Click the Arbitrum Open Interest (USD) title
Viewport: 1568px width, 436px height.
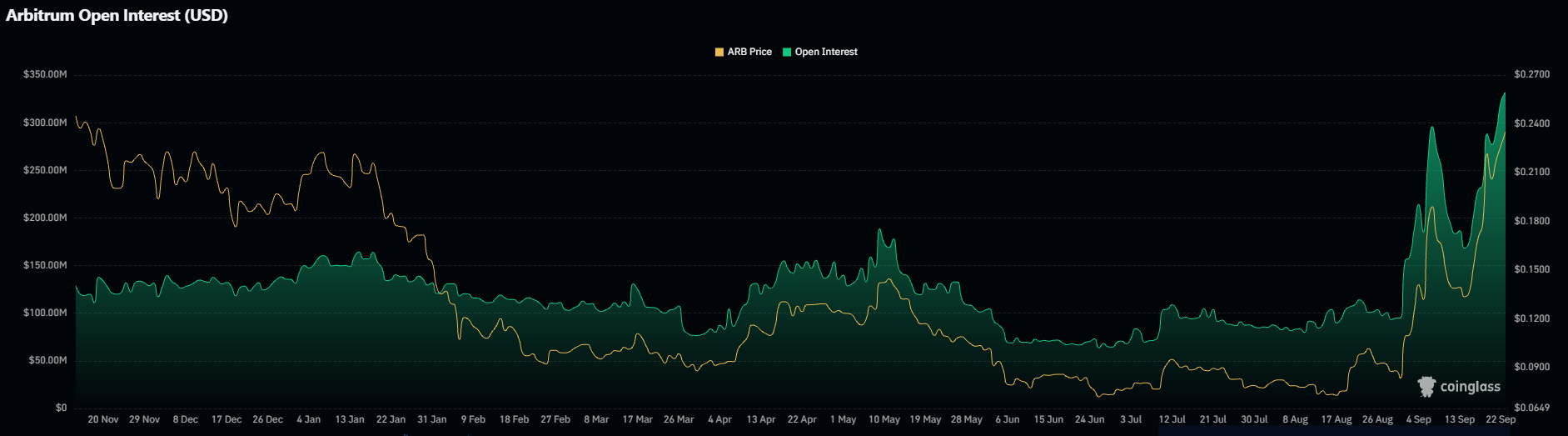(x=117, y=15)
